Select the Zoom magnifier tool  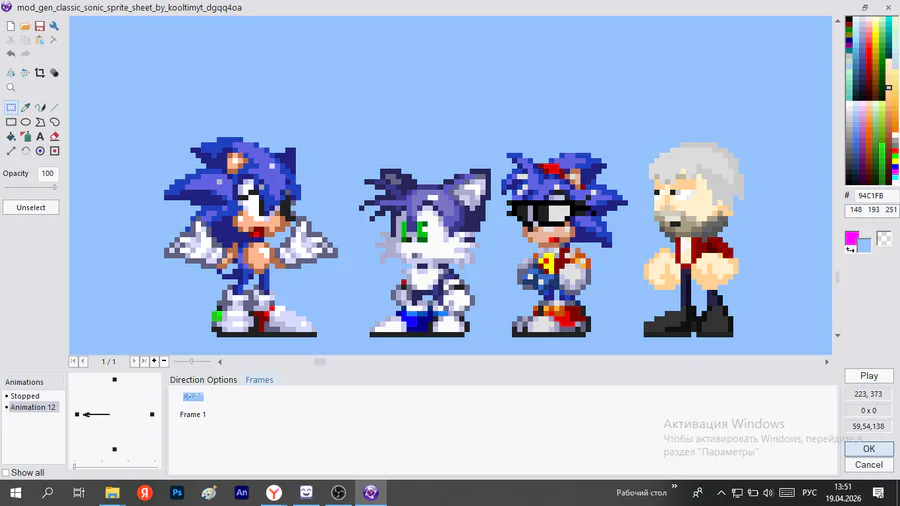[x=11, y=87]
